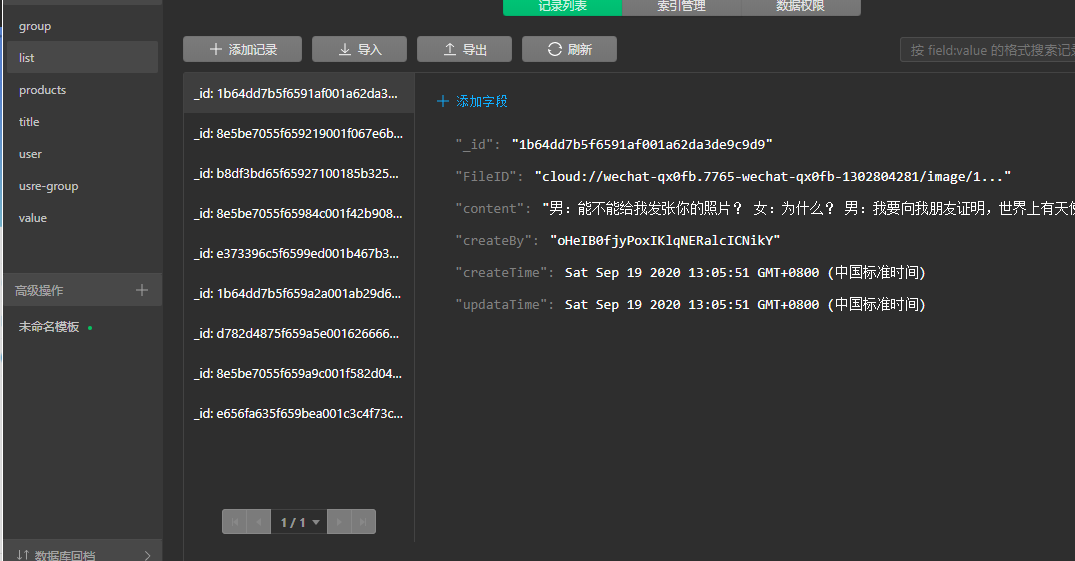1075x561 pixels.
Task: Click the _id field value
Action: (642, 144)
